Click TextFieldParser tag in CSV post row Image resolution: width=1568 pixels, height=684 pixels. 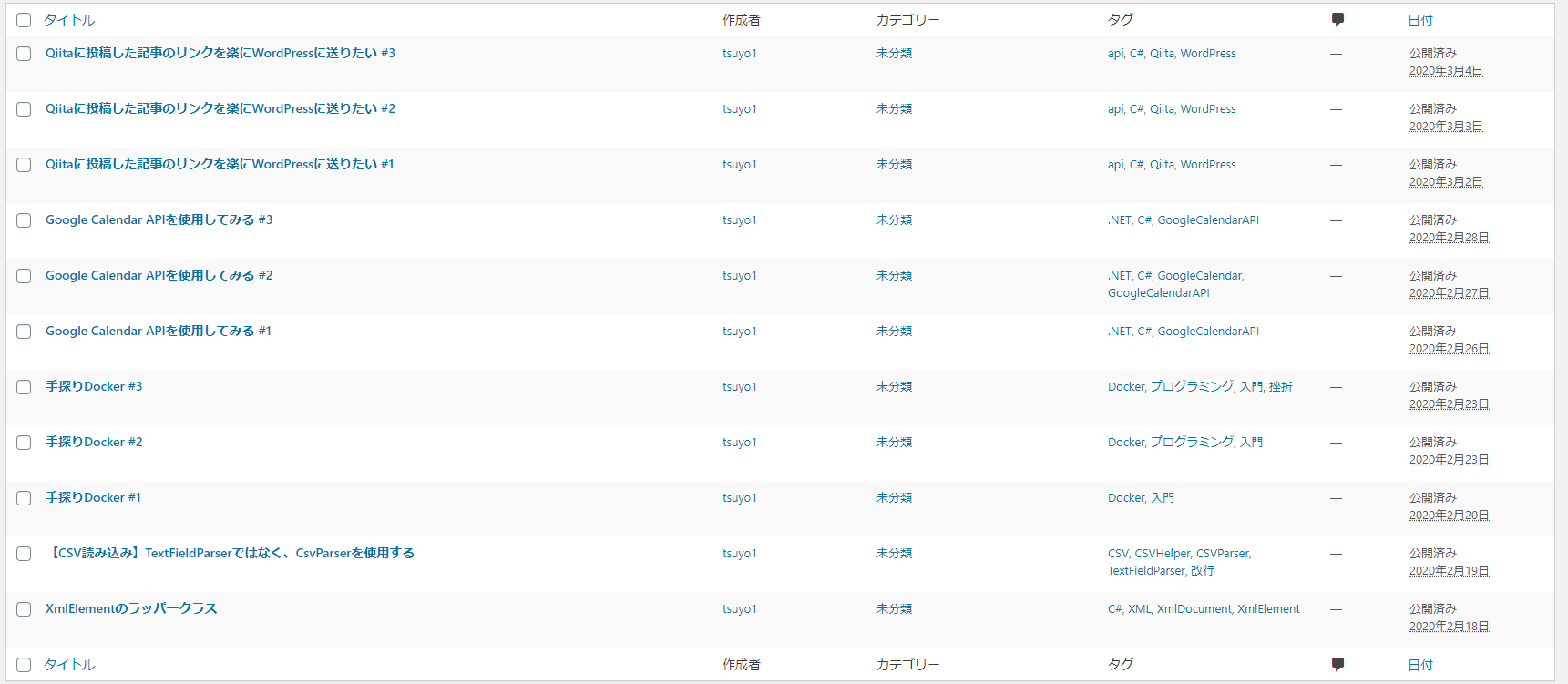[1146, 571]
